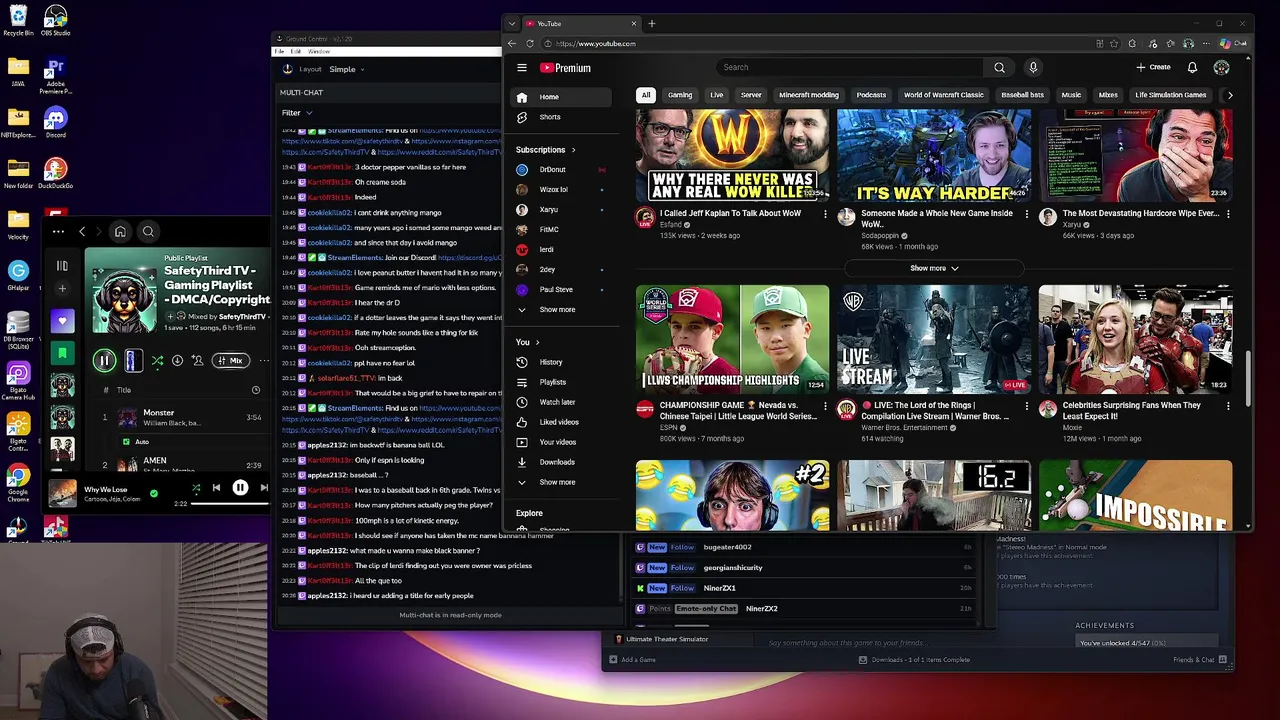The image size is (1280, 720).
Task: Download the Spotify playlist
Action: [x=177, y=361]
